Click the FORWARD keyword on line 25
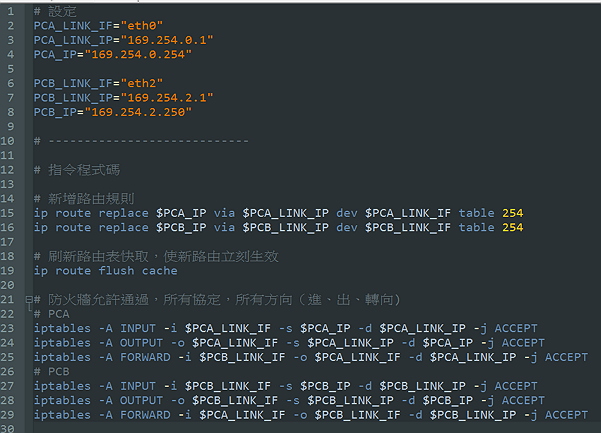 (x=145, y=357)
